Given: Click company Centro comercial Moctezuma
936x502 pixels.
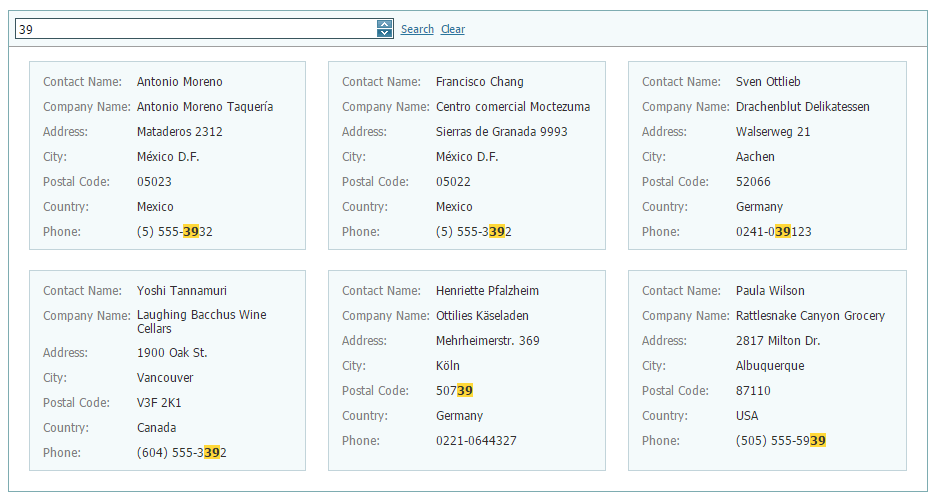Looking at the screenshot, I should point(513,107).
